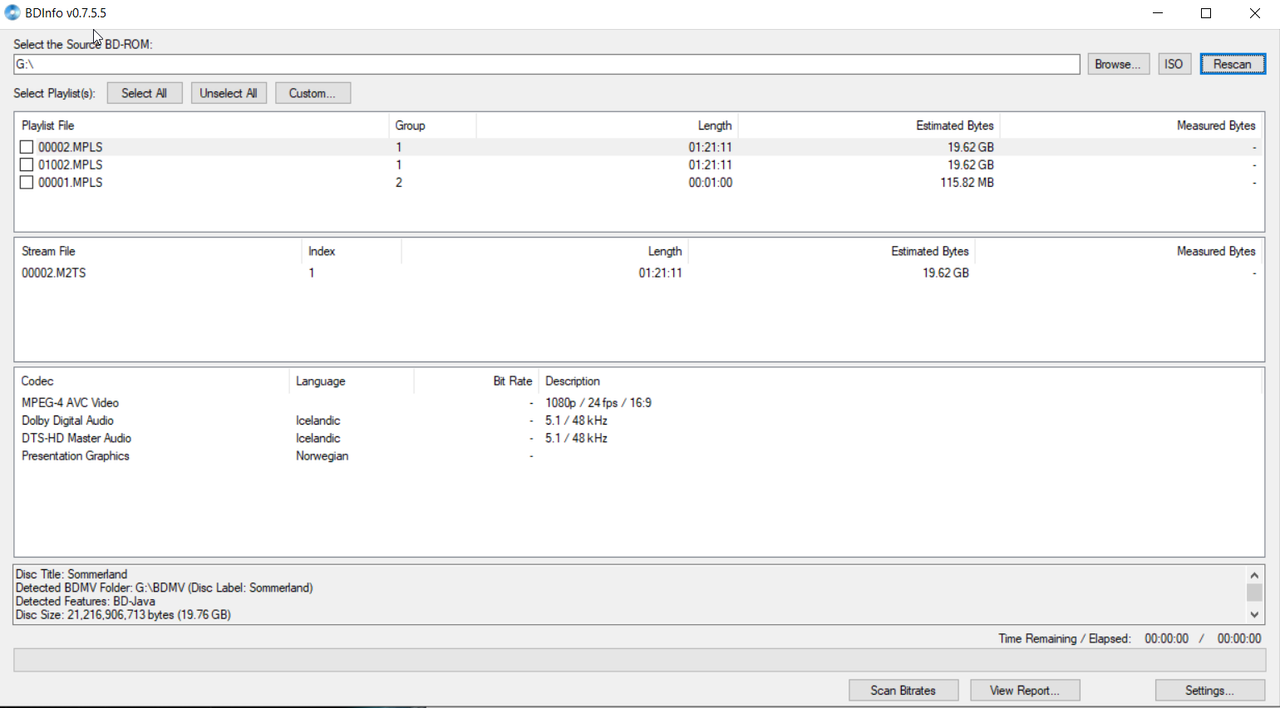Click the ISO button

tap(1174, 64)
